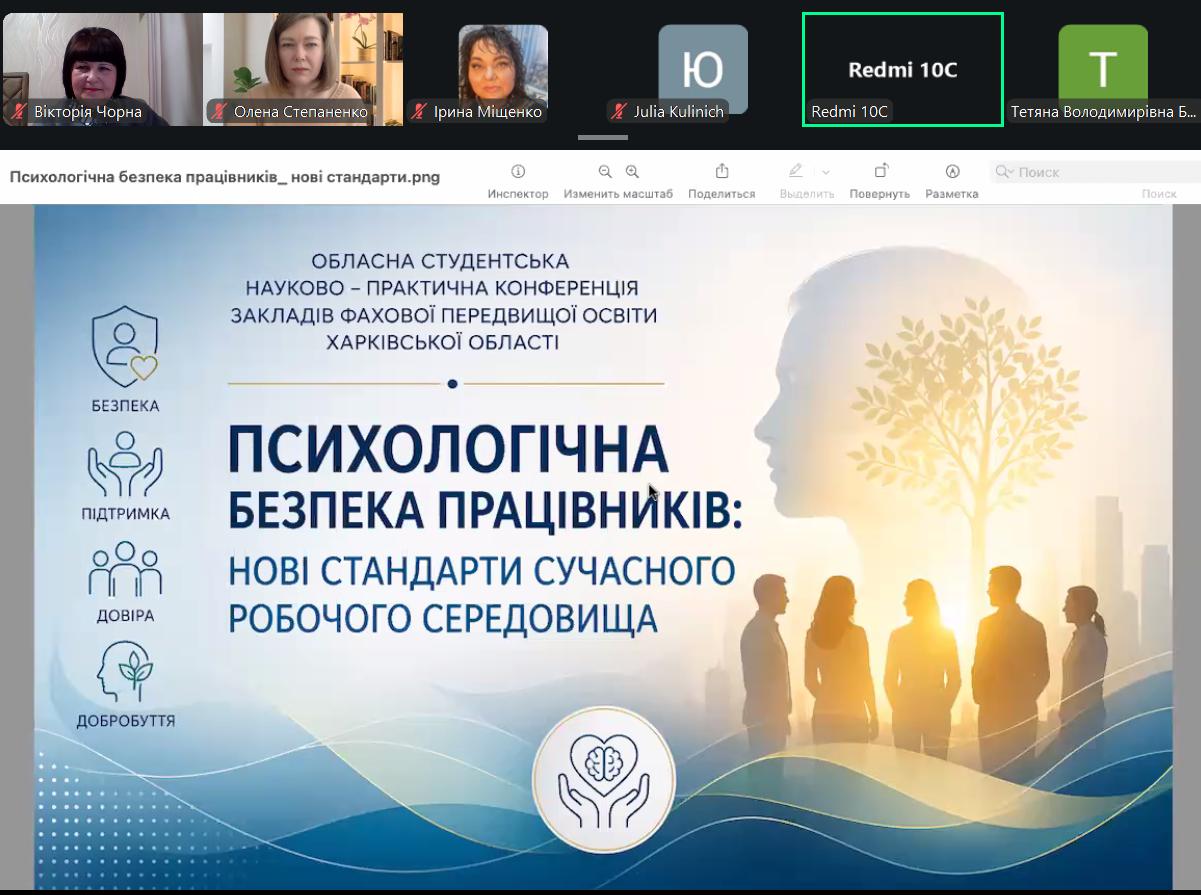Screen dimensions: 1201x895
Task: Click Олена Степаненко video thumbnail
Action: (302, 60)
